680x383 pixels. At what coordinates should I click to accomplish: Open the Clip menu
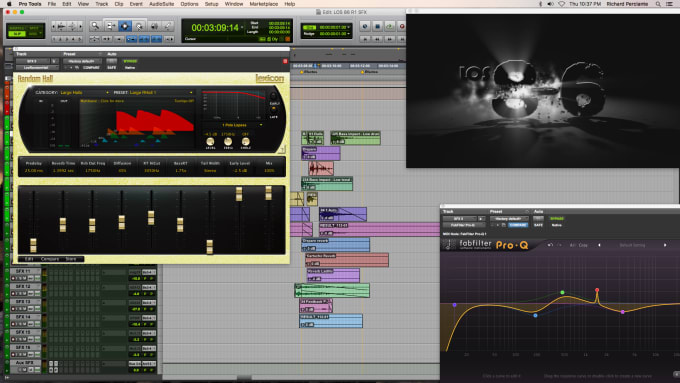point(119,4)
